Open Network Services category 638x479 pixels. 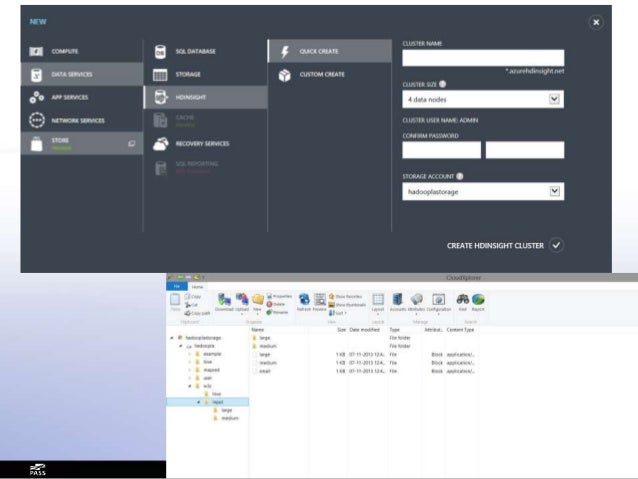coord(82,120)
